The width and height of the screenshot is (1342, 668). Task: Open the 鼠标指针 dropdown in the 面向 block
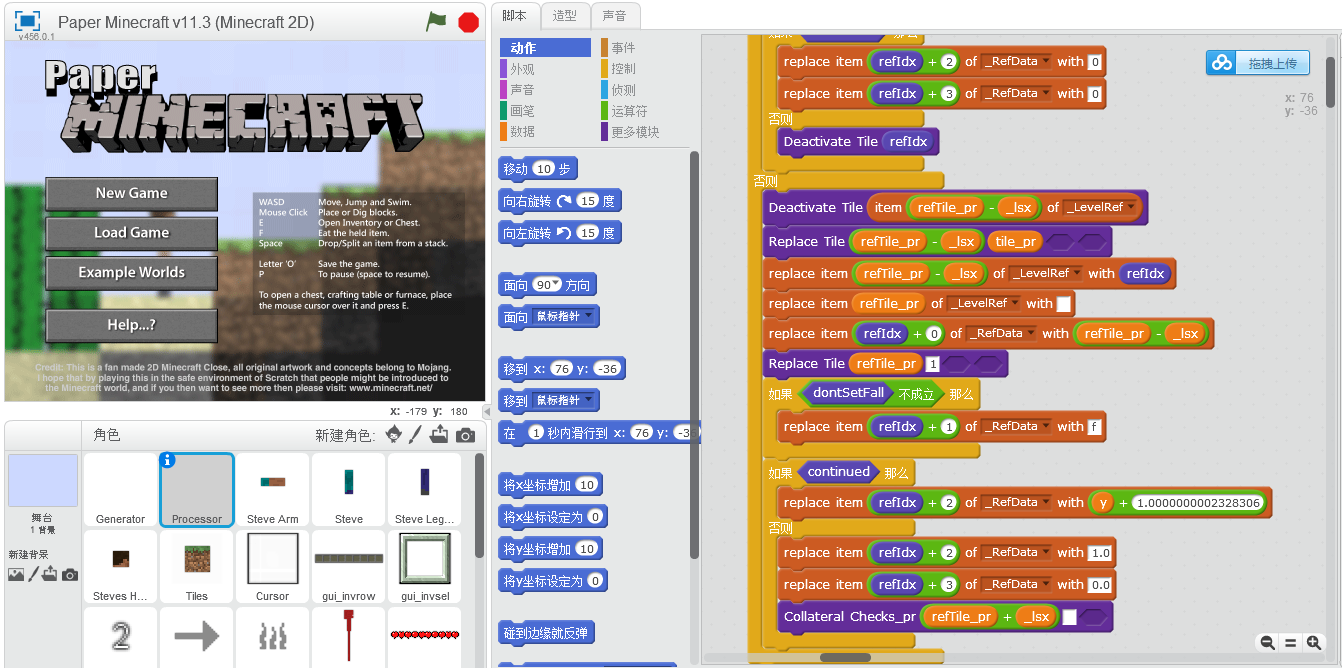point(590,316)
